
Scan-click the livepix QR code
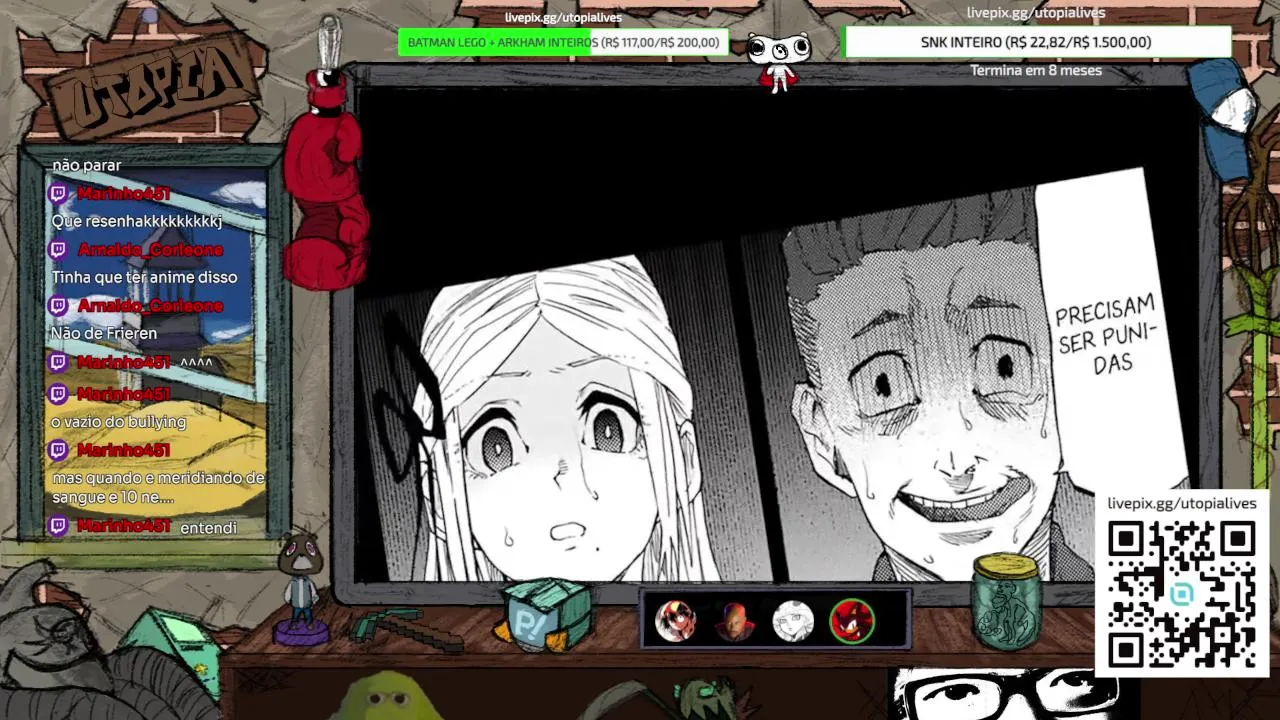click(x=1181, y=594)
